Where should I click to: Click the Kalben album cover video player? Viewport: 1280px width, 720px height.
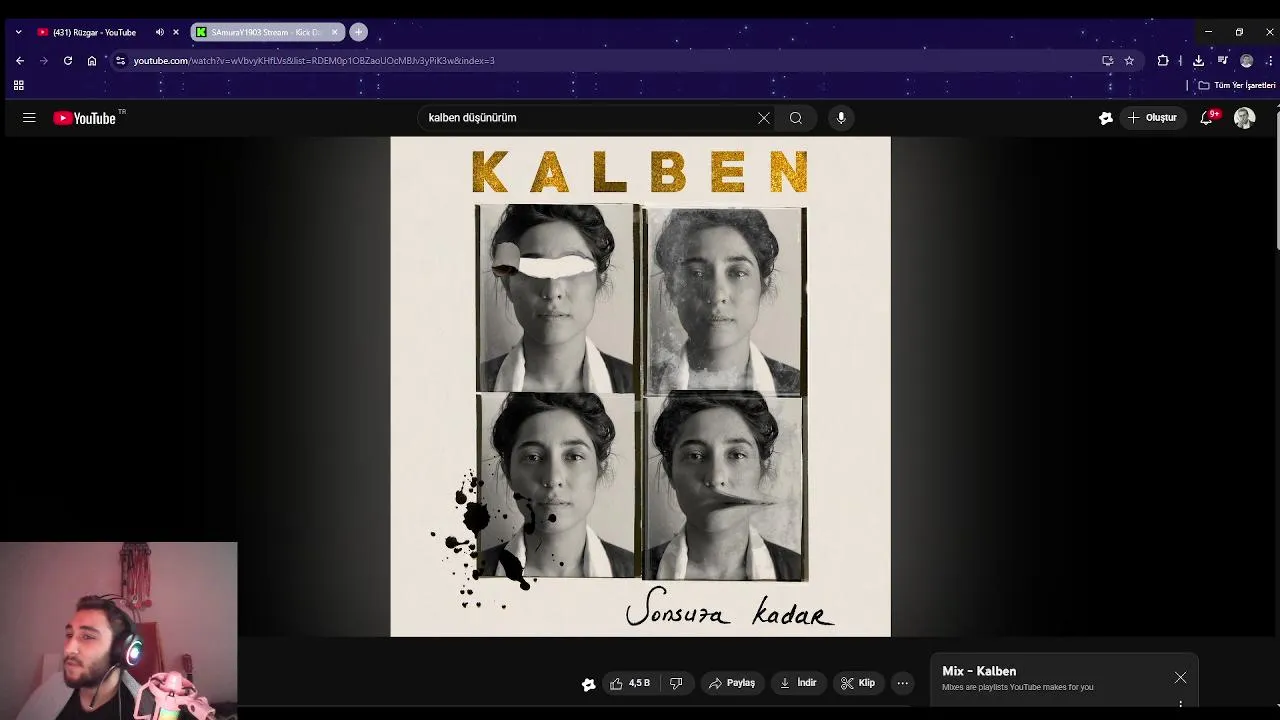[640, 387]
